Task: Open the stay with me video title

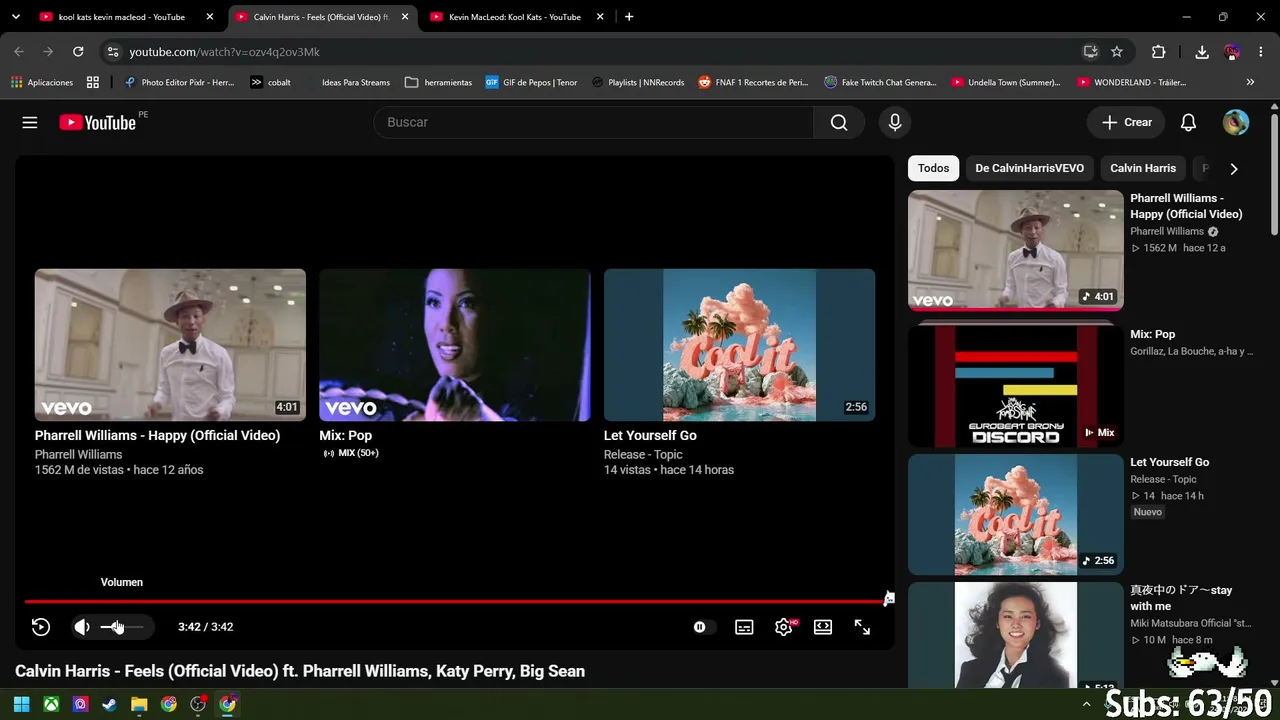Action: (1181, 598)
